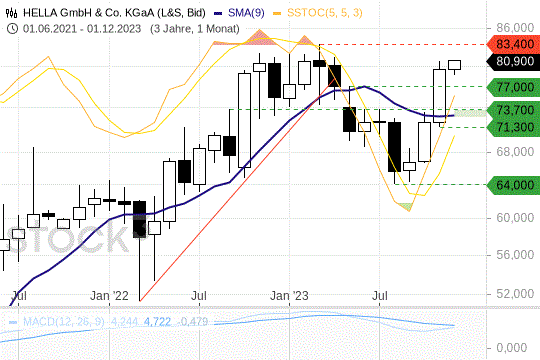Click the (3 Jahre, 1 Monat) period text
Screen dimensions: 540x360
click(x=195, y=29)
